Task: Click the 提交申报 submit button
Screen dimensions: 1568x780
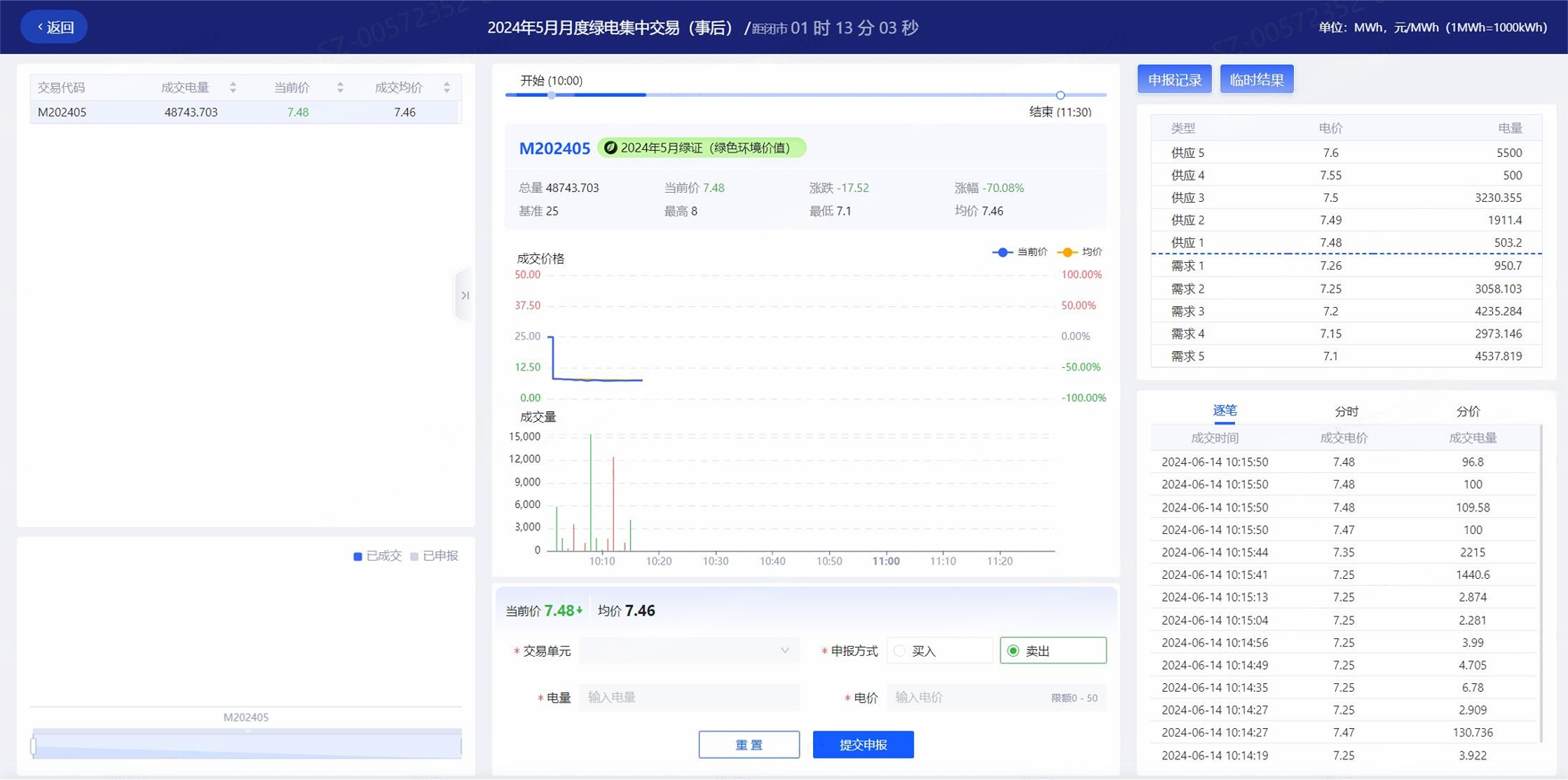Action: tap(863, 745)
